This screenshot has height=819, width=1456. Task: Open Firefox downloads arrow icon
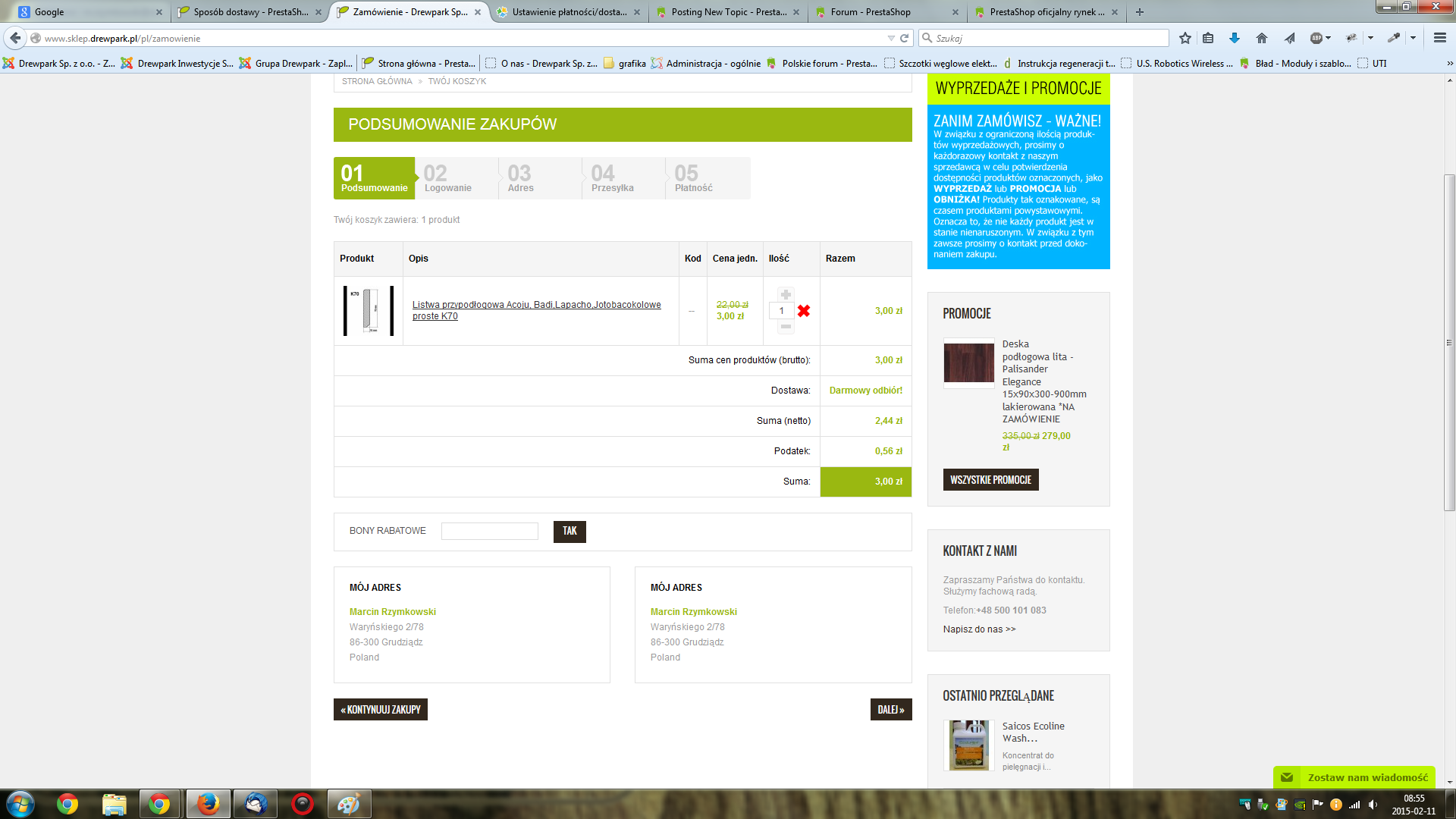point(1235,38)
